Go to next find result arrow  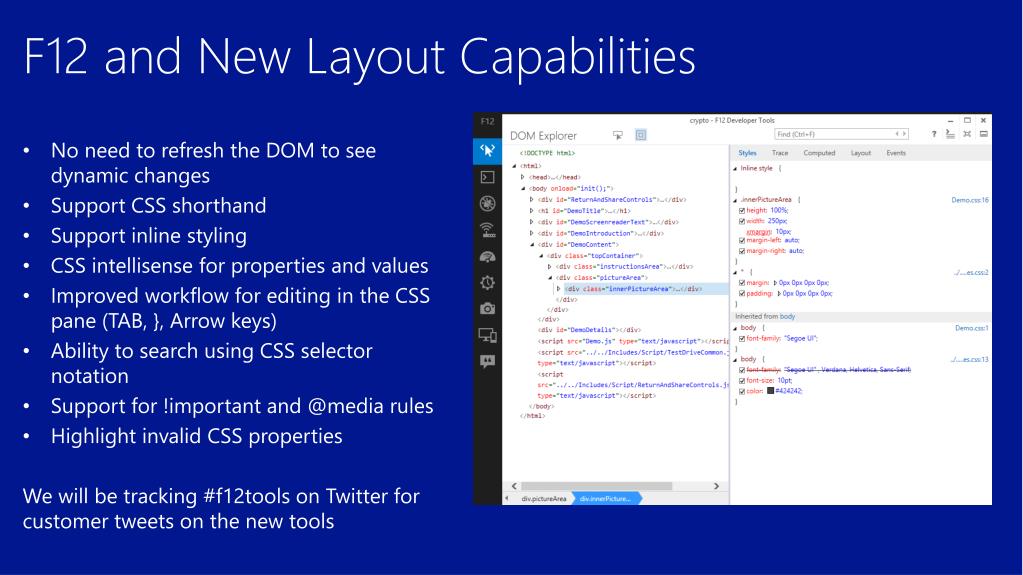click(x=904, y=134)
